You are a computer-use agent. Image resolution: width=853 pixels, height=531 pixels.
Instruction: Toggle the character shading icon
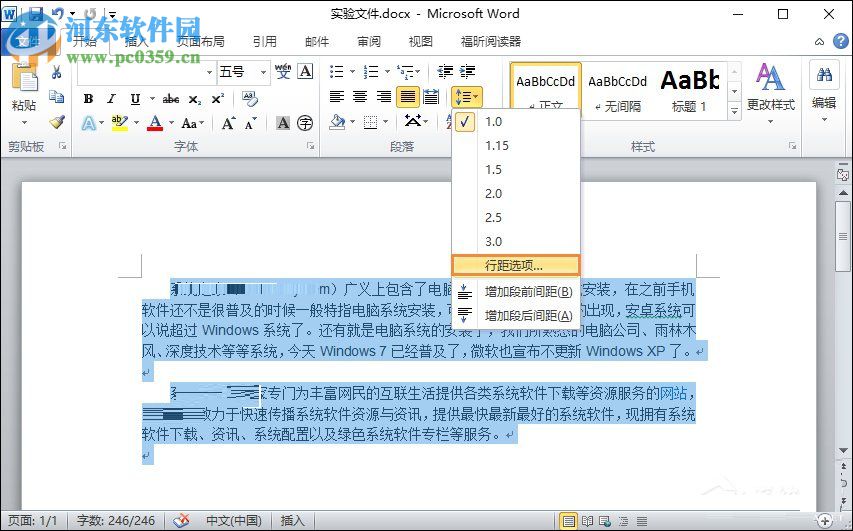(283, 124)
